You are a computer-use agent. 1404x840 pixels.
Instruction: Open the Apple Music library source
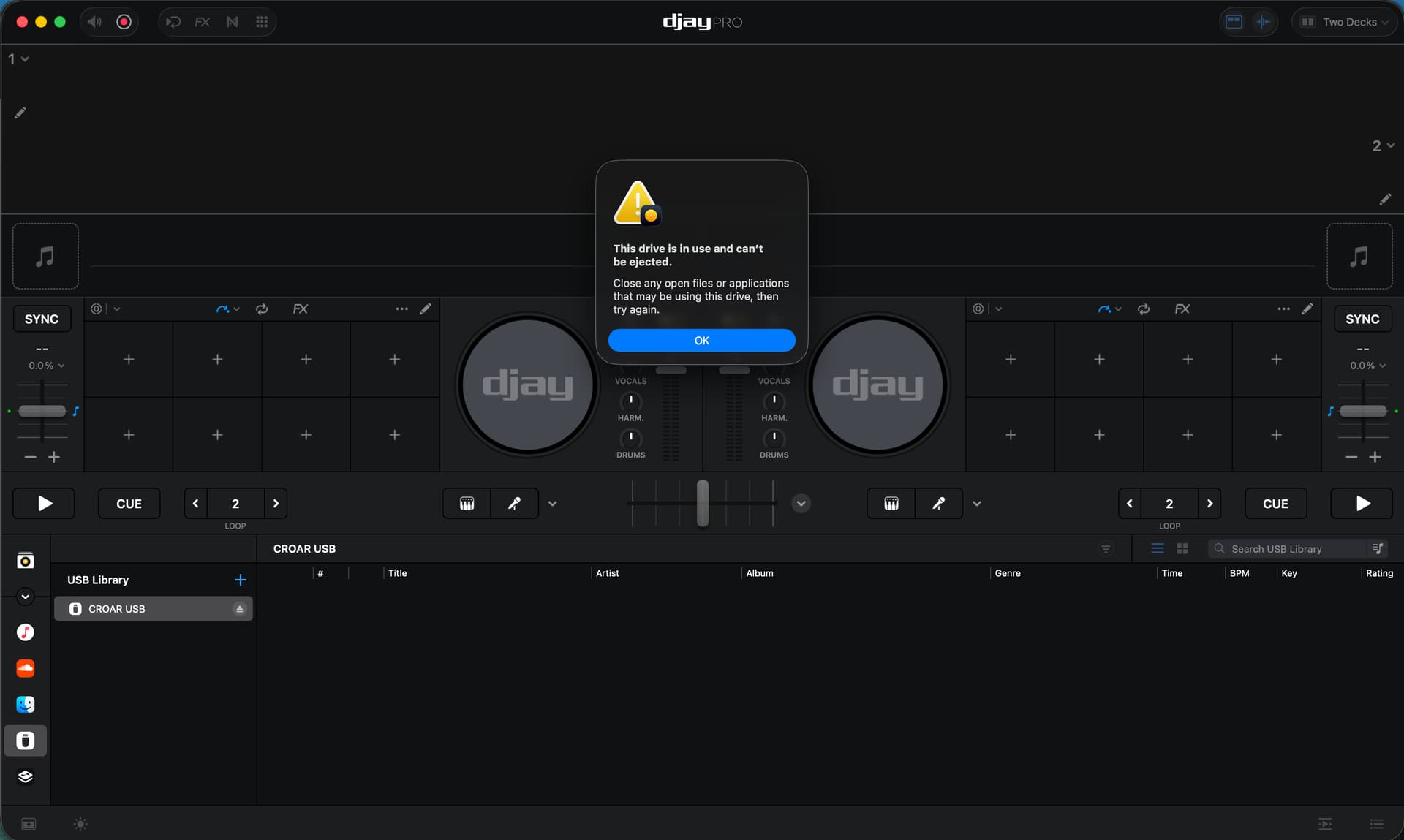click(x=26, y=632)
